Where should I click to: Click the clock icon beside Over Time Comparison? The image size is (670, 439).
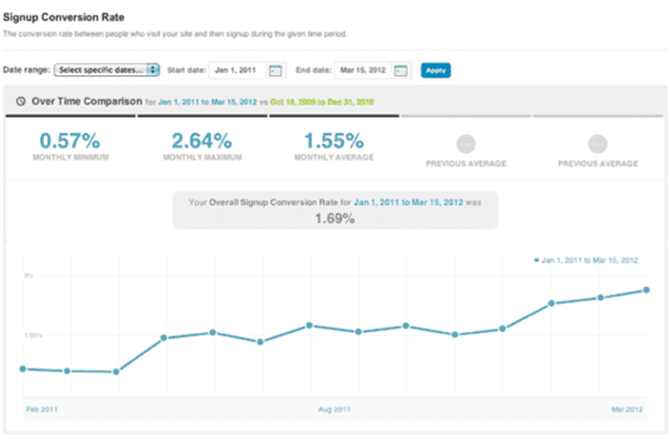coord(21,101)
